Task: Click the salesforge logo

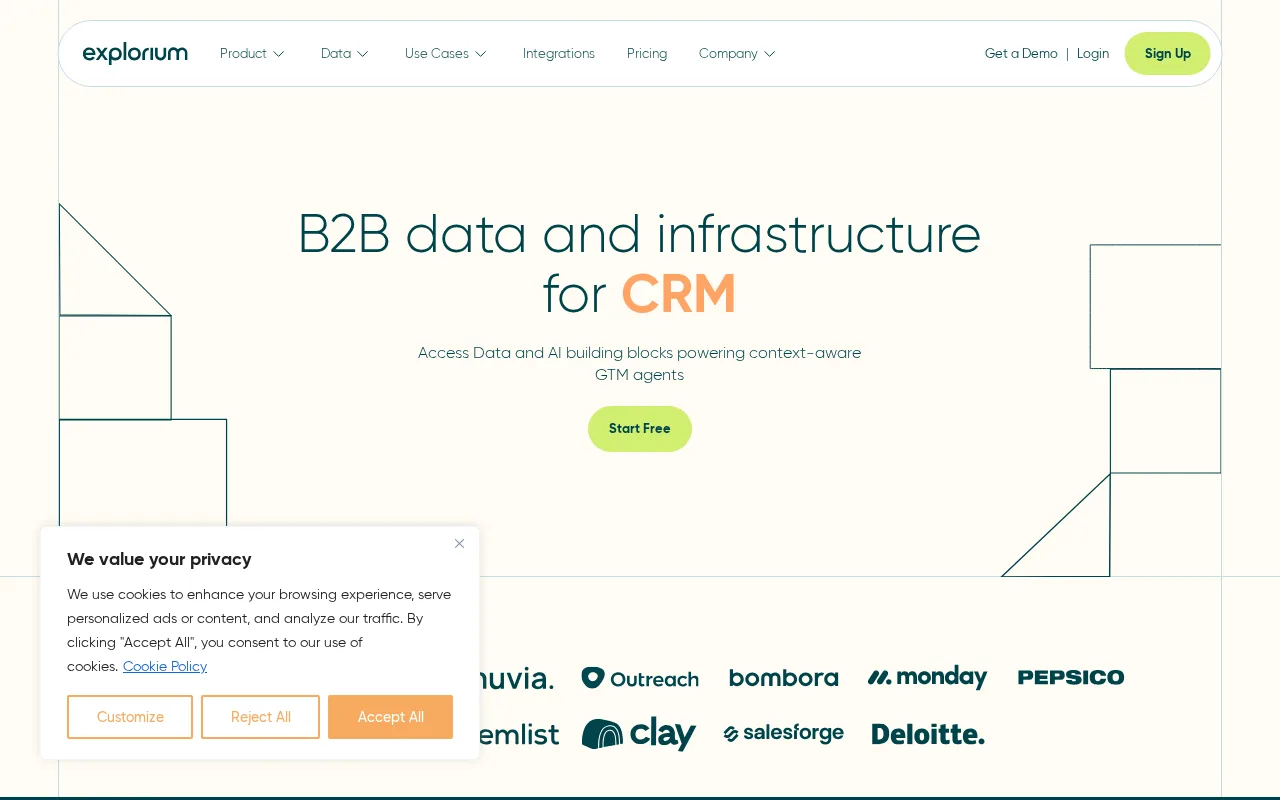Action: tap(784, 734)
